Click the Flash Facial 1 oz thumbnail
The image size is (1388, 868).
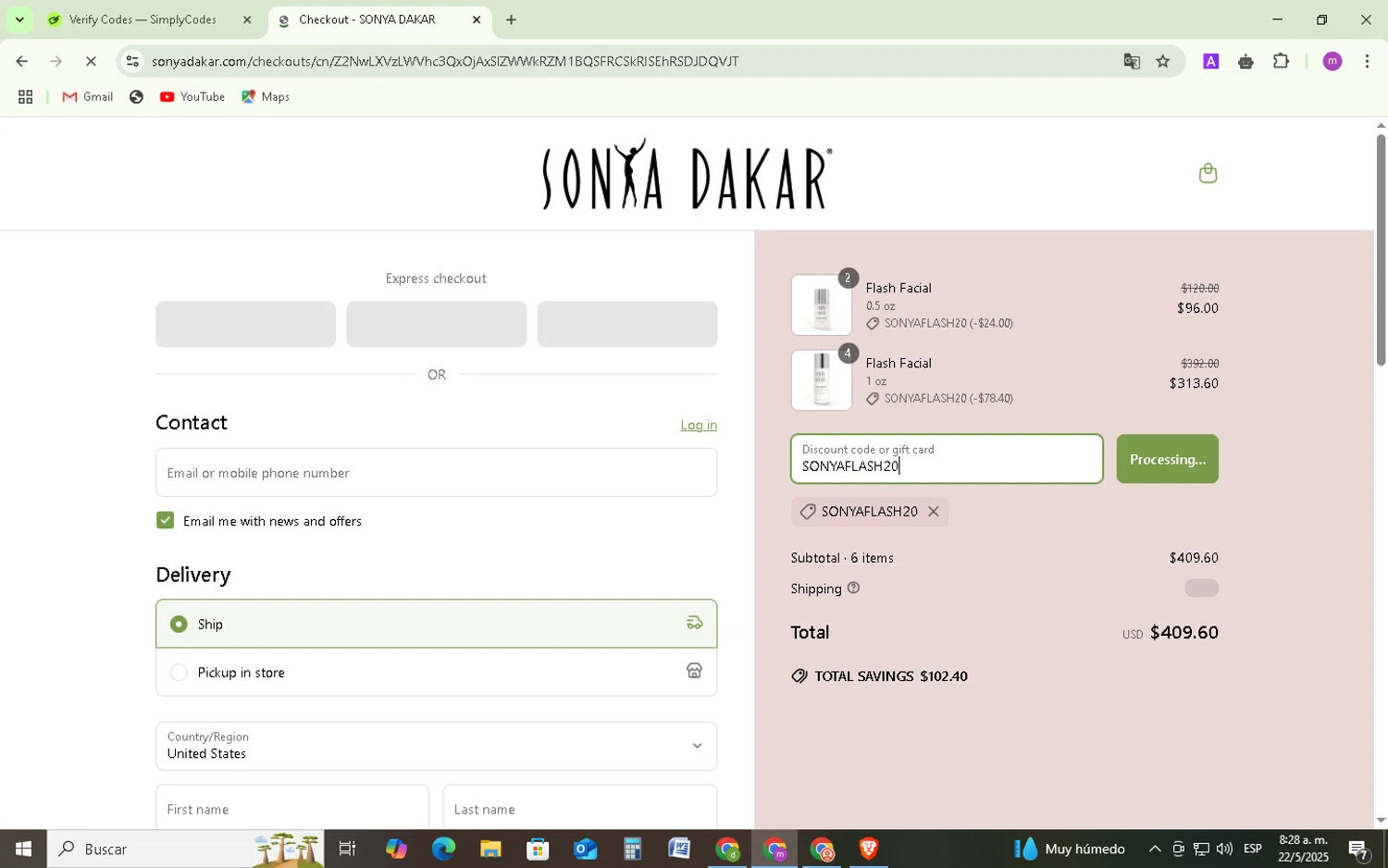point(822,380)
